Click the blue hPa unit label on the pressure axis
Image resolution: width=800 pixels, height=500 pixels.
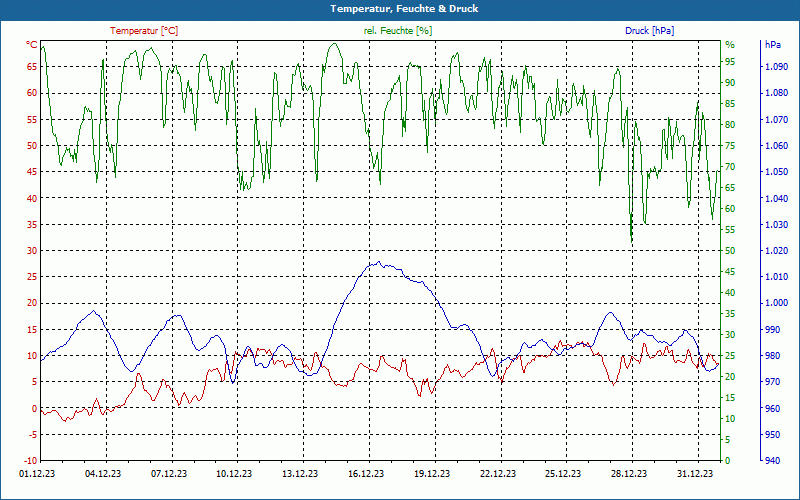(x=772, y=45)
